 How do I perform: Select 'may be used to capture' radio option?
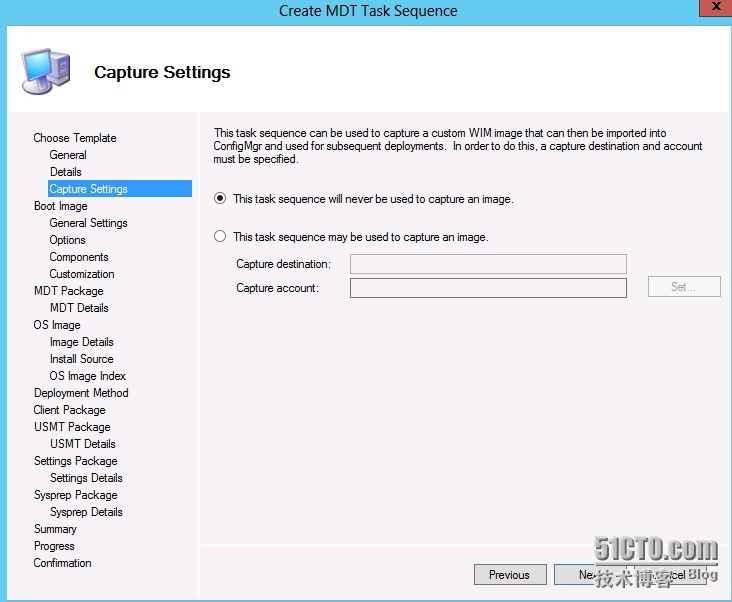click(x=220, y=237)
